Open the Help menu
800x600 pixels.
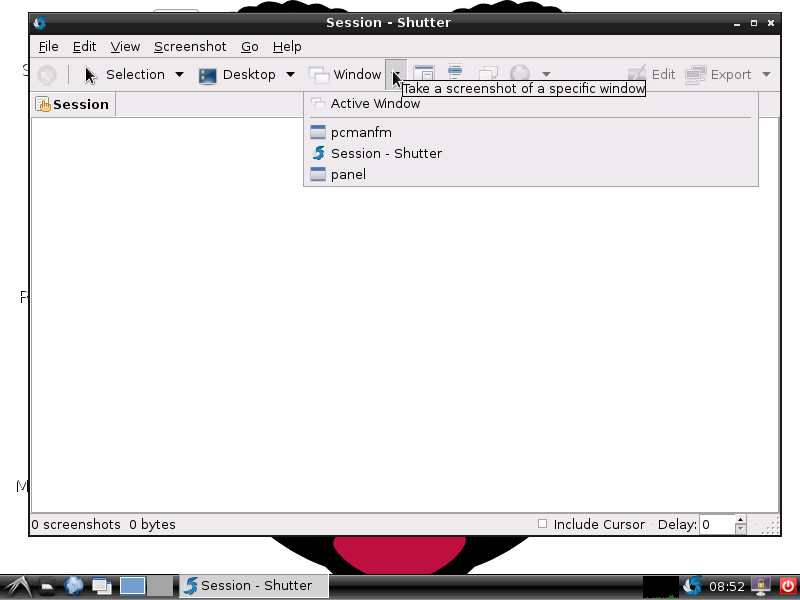coord(287,46)
